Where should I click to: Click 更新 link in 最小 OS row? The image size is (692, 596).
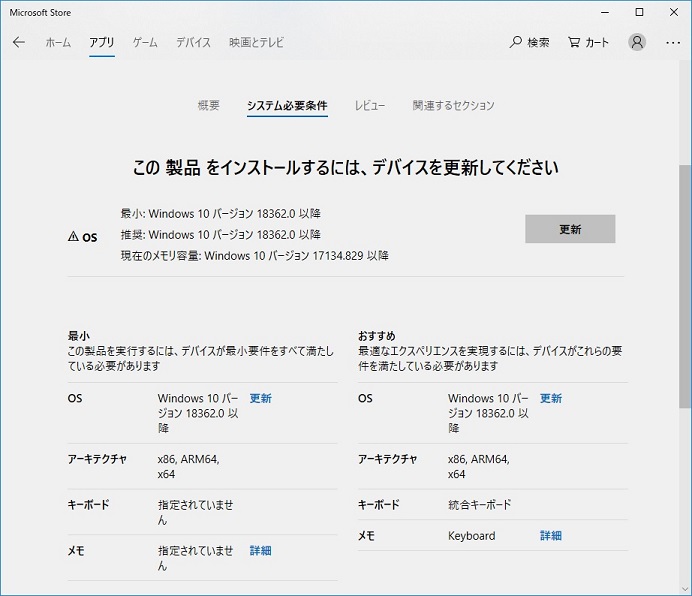tap(260, 398)
